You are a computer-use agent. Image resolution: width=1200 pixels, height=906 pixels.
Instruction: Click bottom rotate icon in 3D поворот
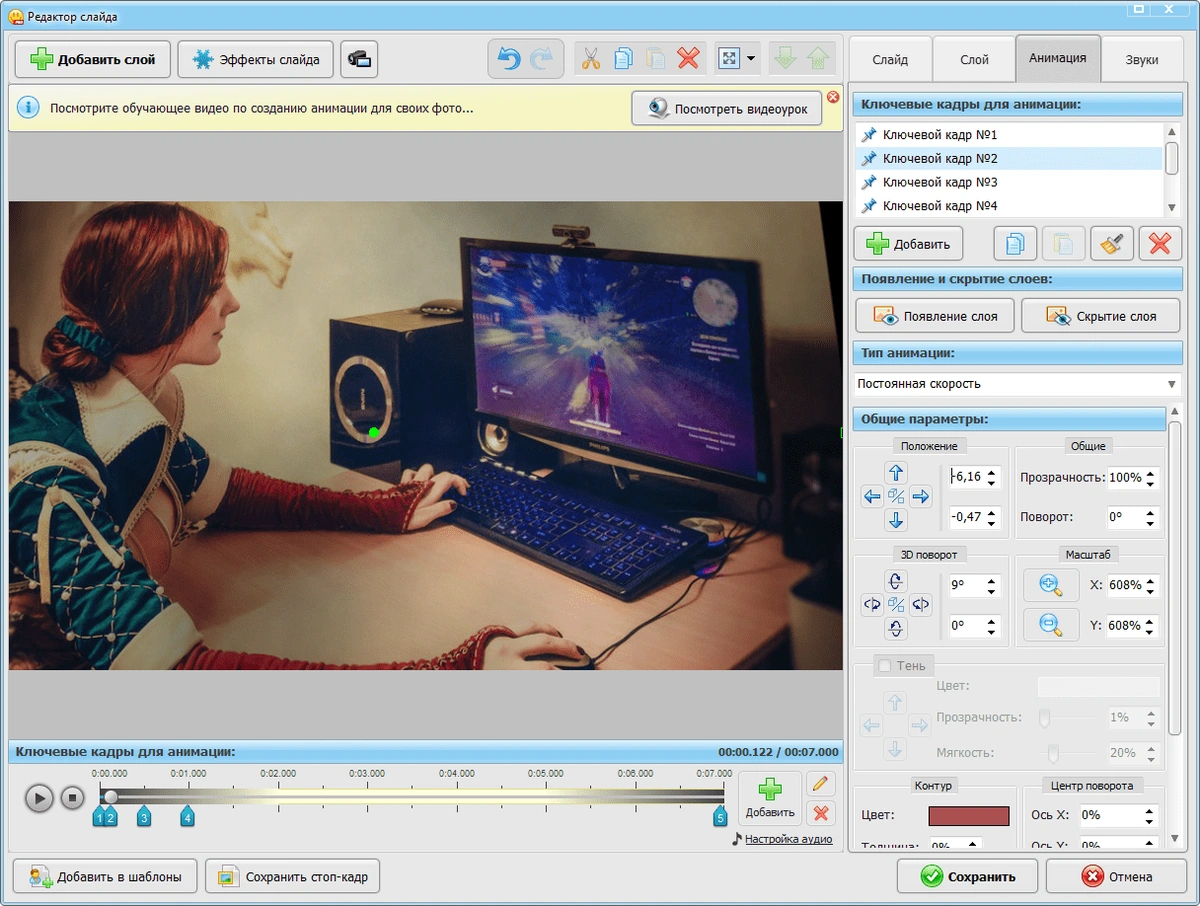(896, 628)
